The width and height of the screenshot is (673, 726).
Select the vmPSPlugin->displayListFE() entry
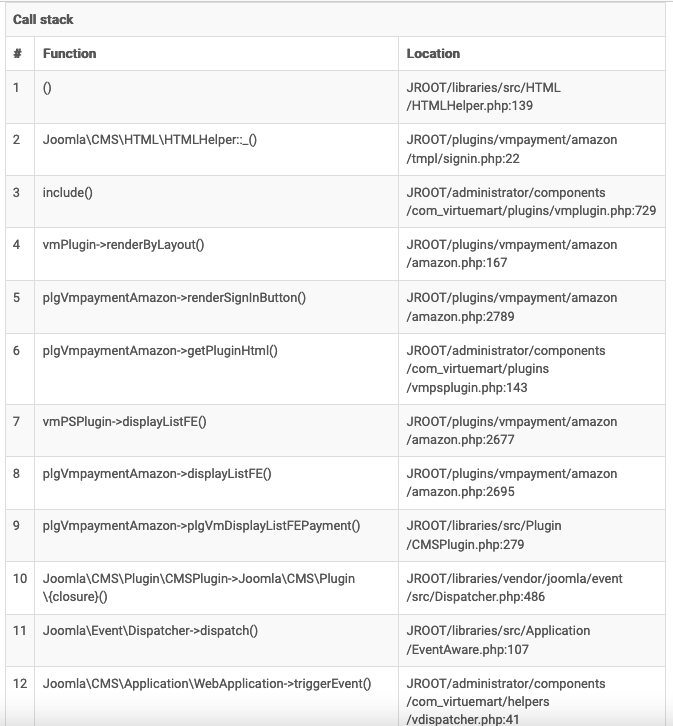pyautogui.click(x=124, y=422)
